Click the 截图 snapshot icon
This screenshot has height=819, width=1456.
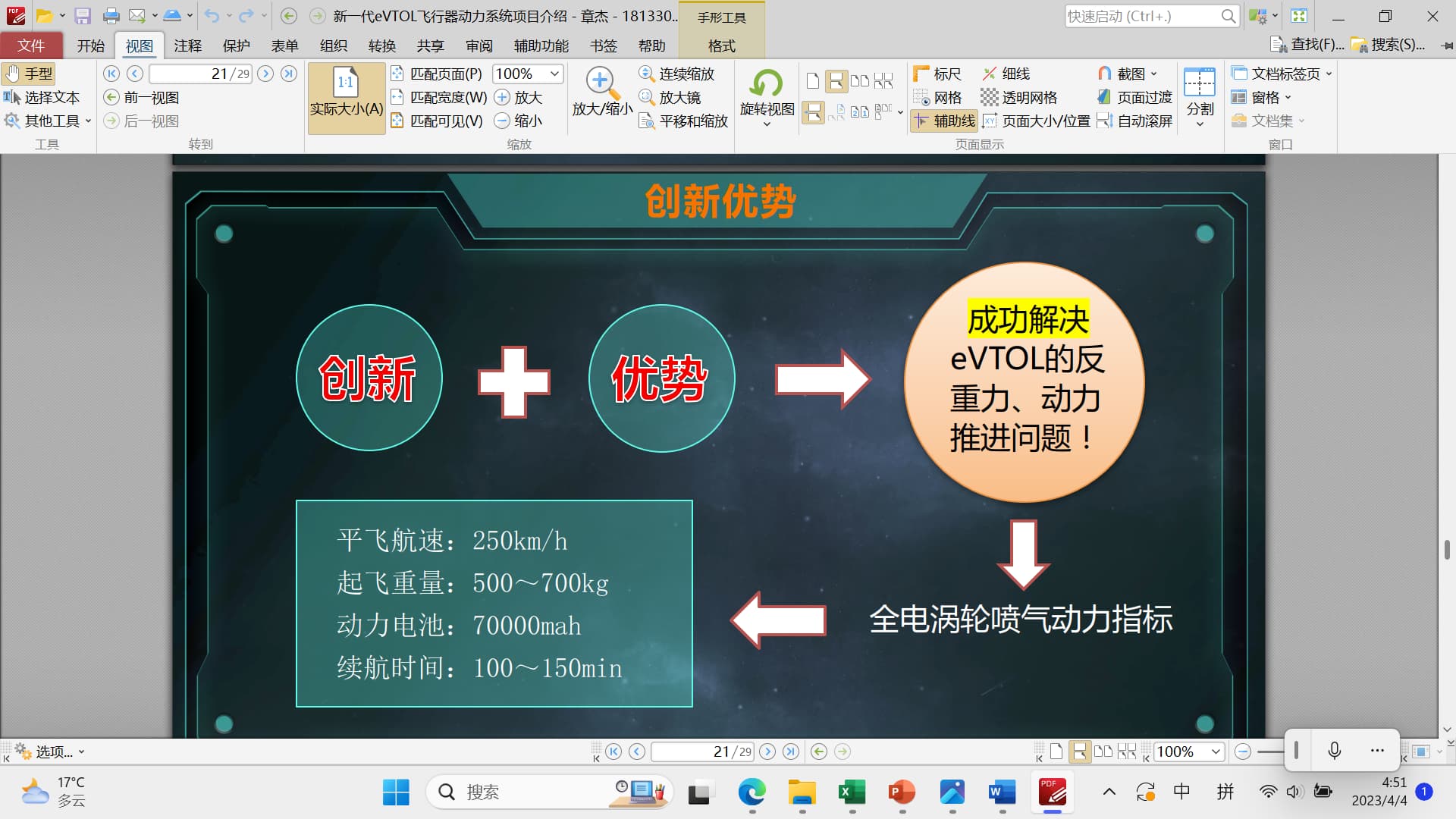1105,74
